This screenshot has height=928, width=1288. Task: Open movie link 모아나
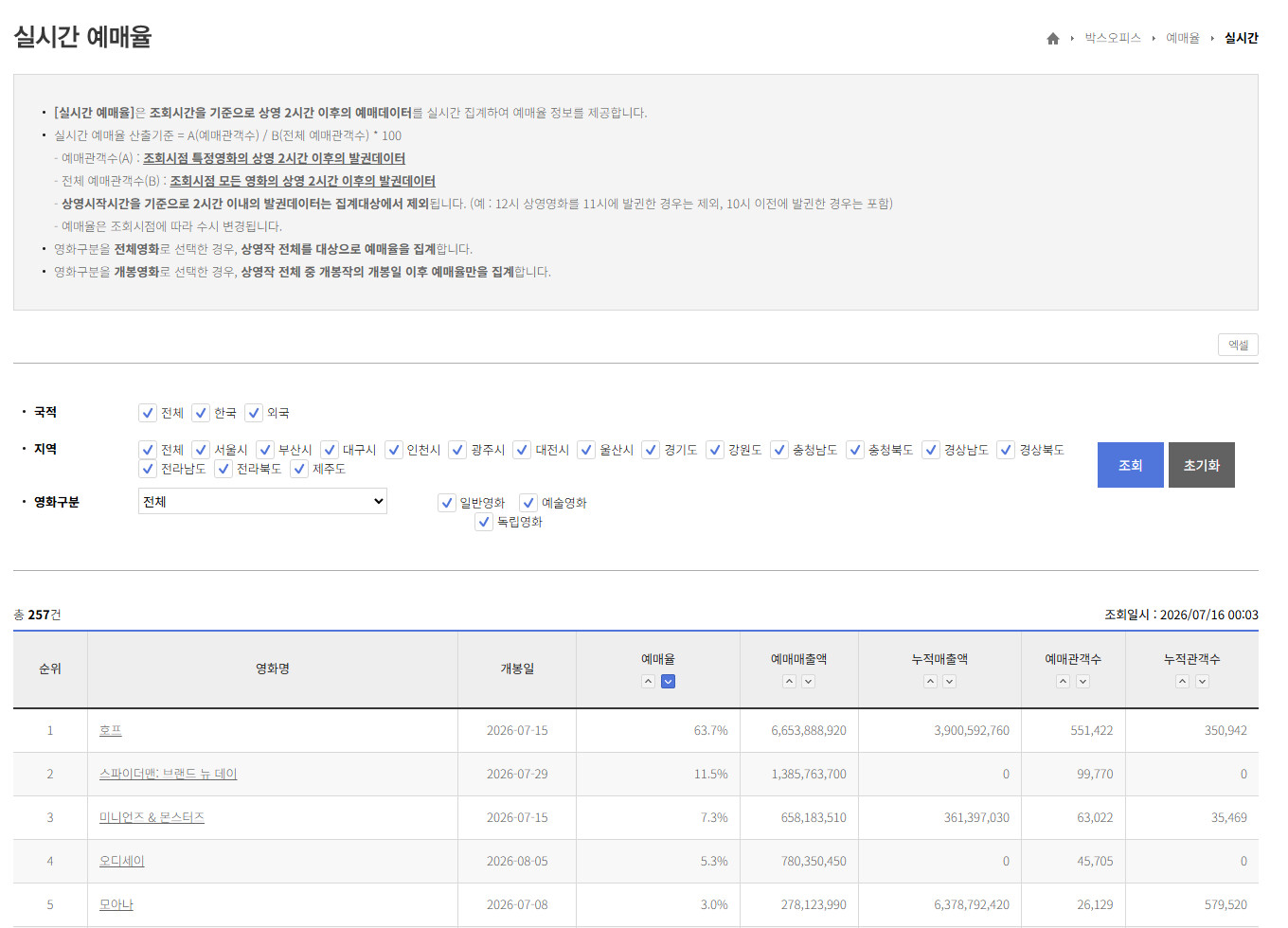[116, 905]
